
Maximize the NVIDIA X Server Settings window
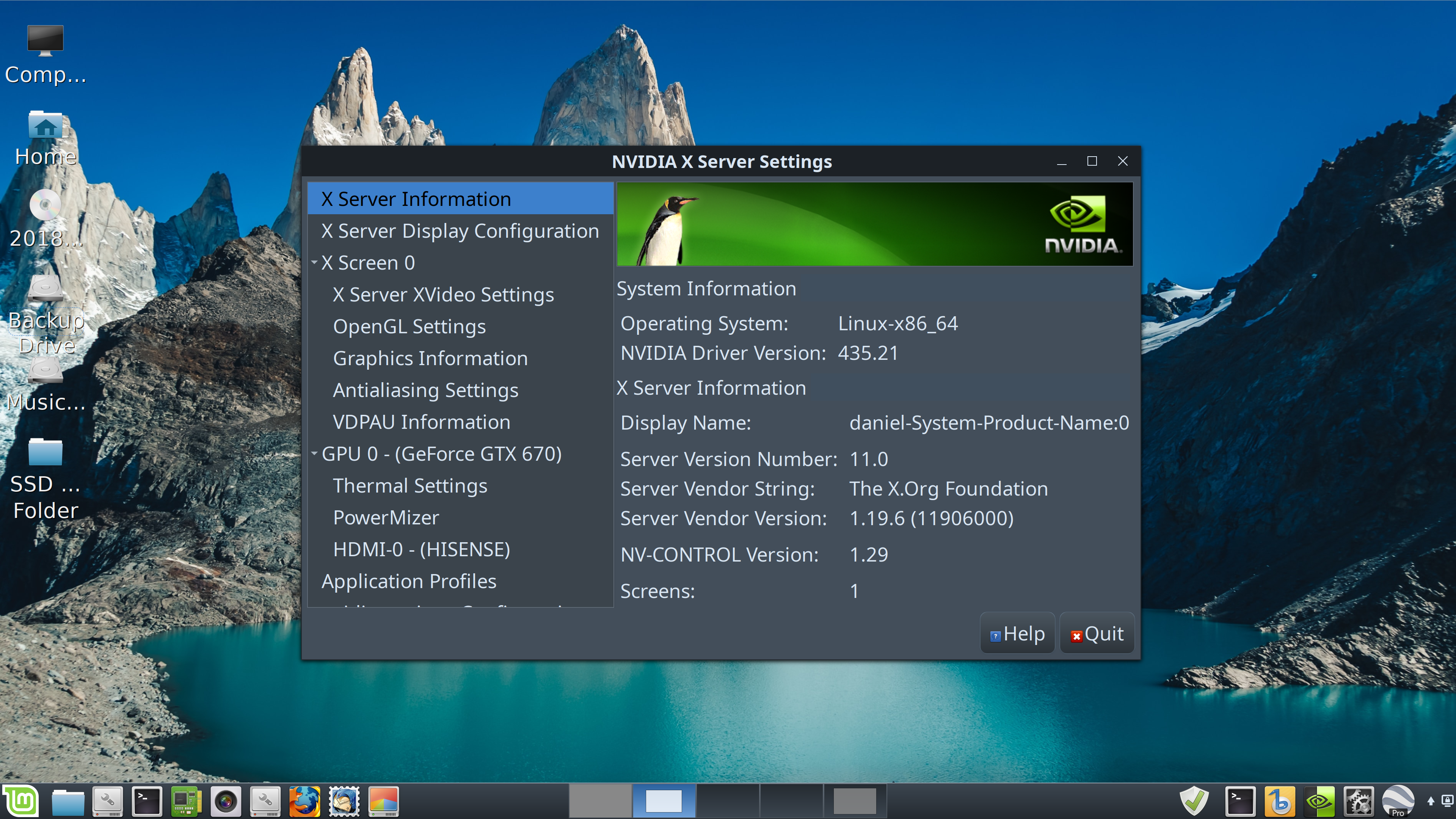tap(1092, 162)
